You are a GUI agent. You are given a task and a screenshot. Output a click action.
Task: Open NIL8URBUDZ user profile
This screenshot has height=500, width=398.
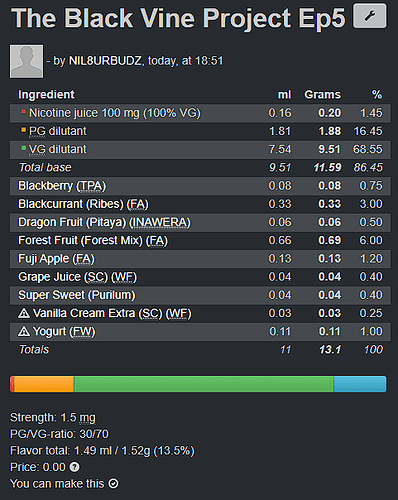tap(105, 61)
